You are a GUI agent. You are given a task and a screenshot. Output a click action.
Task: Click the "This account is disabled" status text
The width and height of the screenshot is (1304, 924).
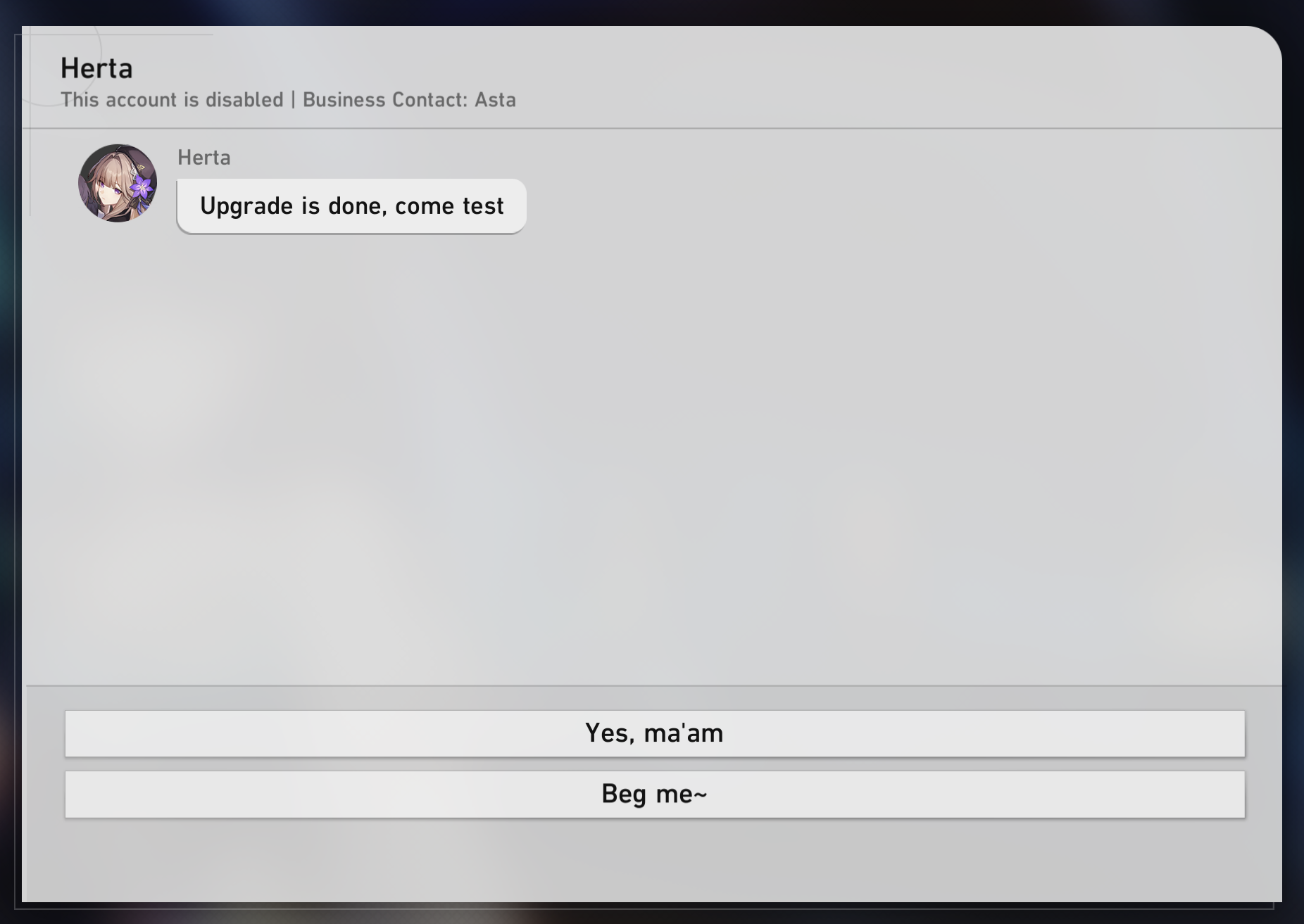[172, 100]
